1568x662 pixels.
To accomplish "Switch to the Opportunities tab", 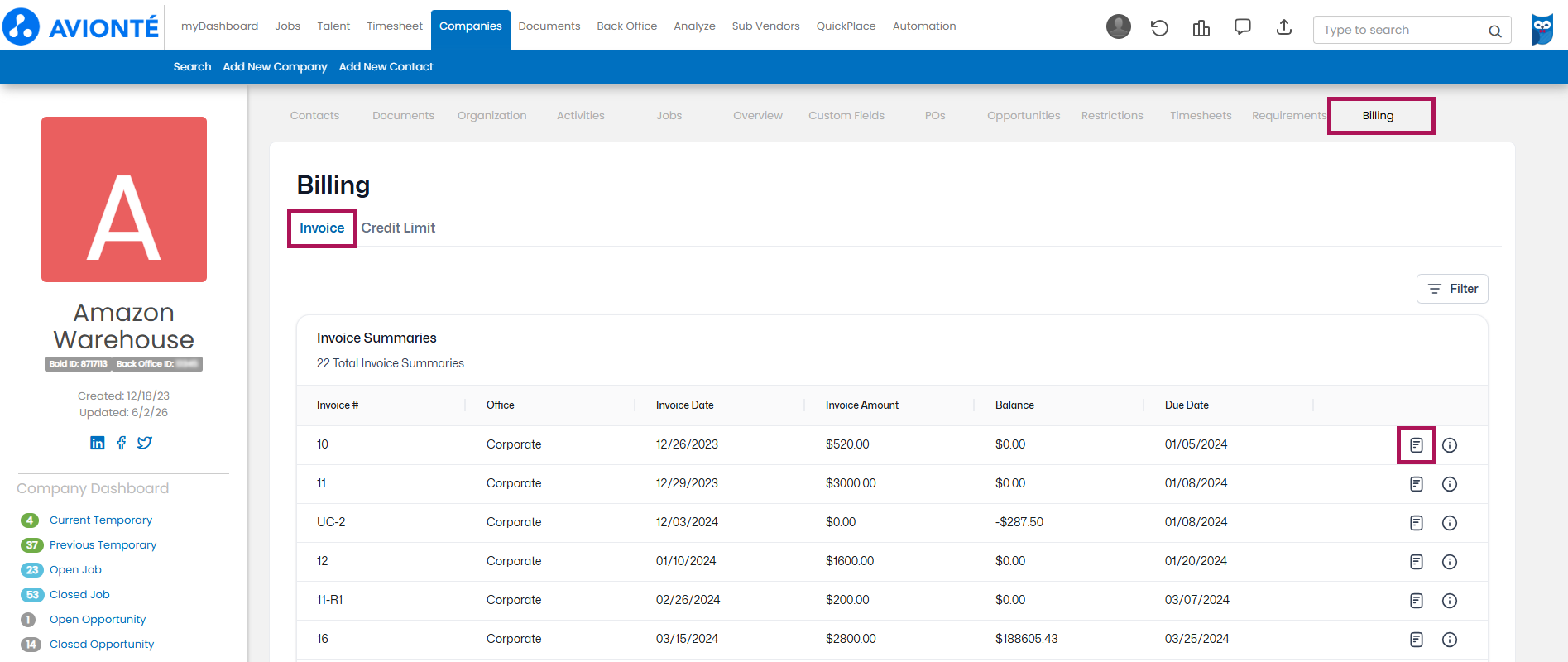I will [x=1024, y=116].
